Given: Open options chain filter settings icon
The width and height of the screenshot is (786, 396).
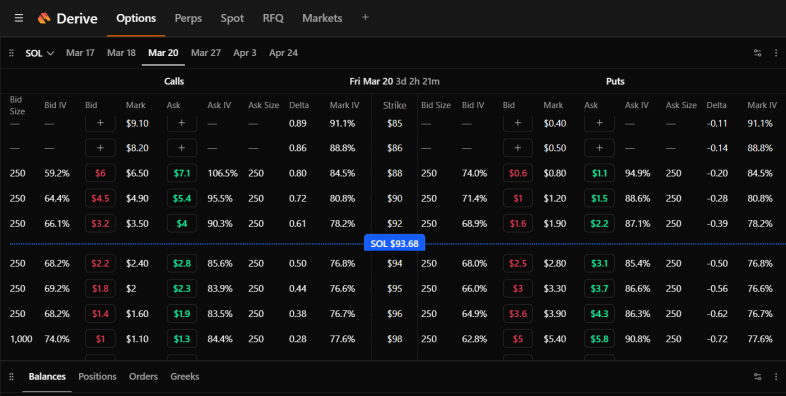Looking at the screenshot, I should (x=757, y=53).
